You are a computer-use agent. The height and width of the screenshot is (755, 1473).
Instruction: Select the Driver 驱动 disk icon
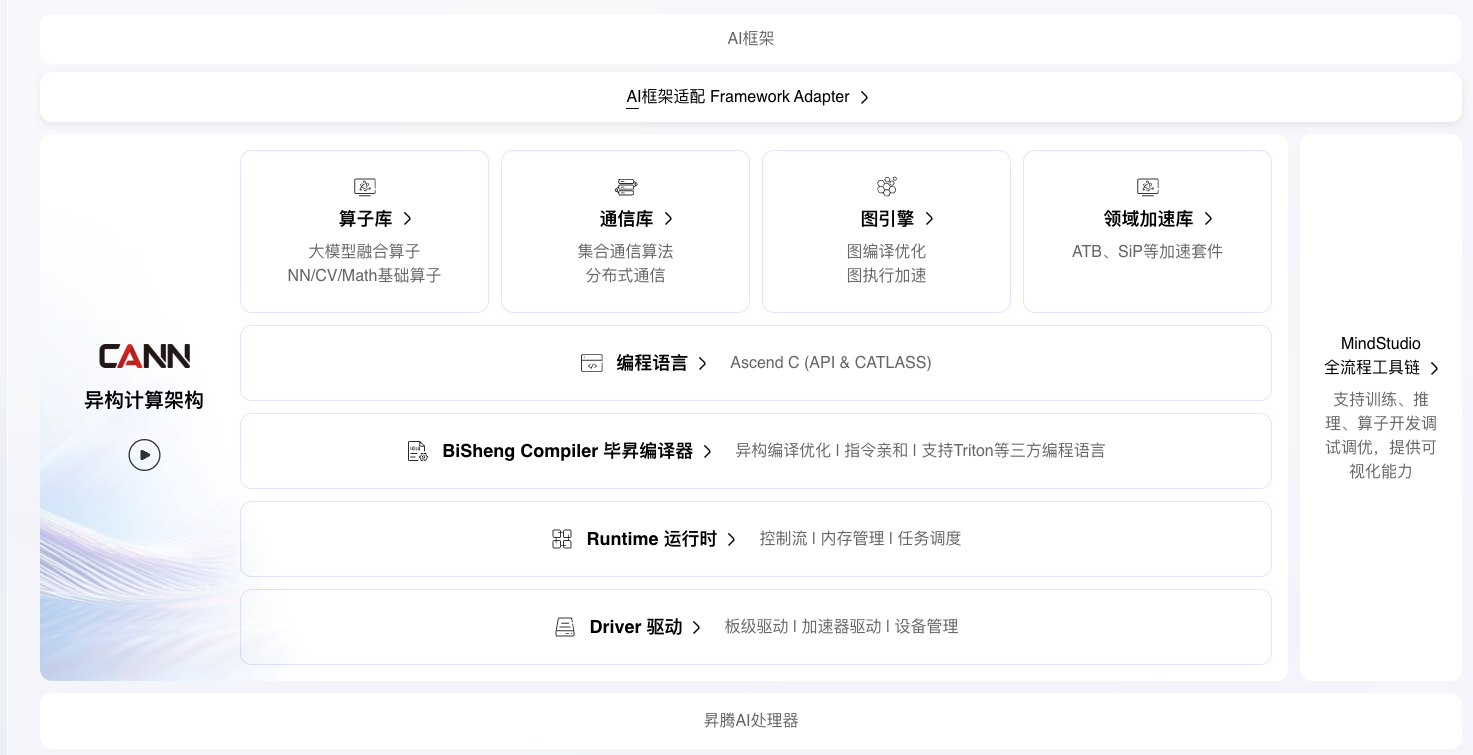[x=565, y=627]
